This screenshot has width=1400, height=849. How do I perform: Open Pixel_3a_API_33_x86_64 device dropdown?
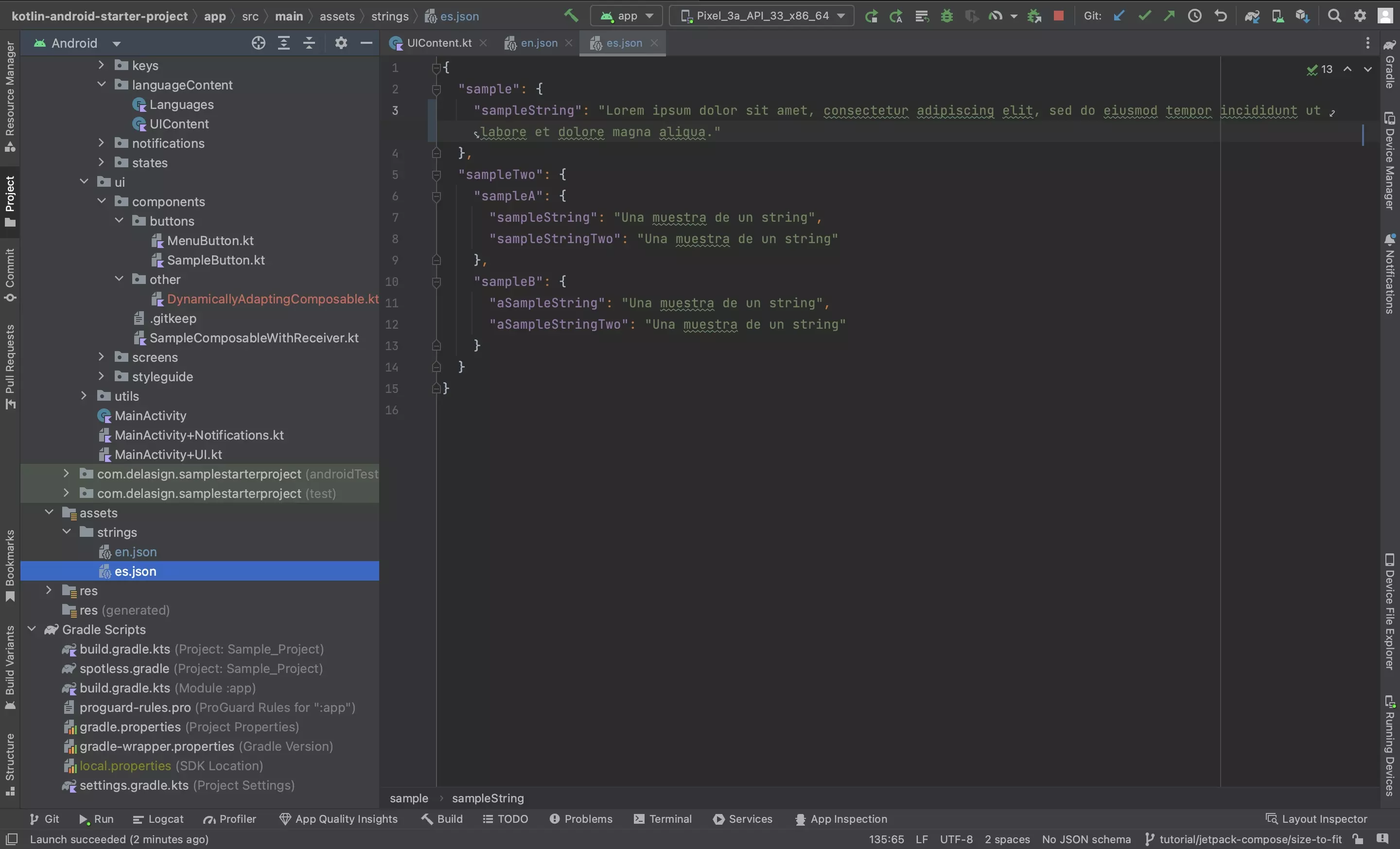click(x=761, y=16)
